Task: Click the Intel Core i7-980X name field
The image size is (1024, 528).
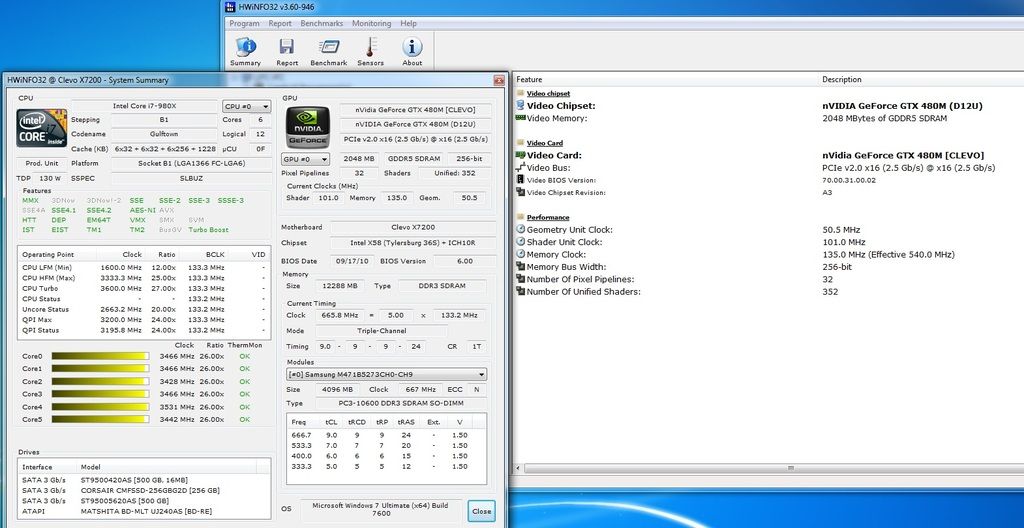Action: click(x=144, y=106)
